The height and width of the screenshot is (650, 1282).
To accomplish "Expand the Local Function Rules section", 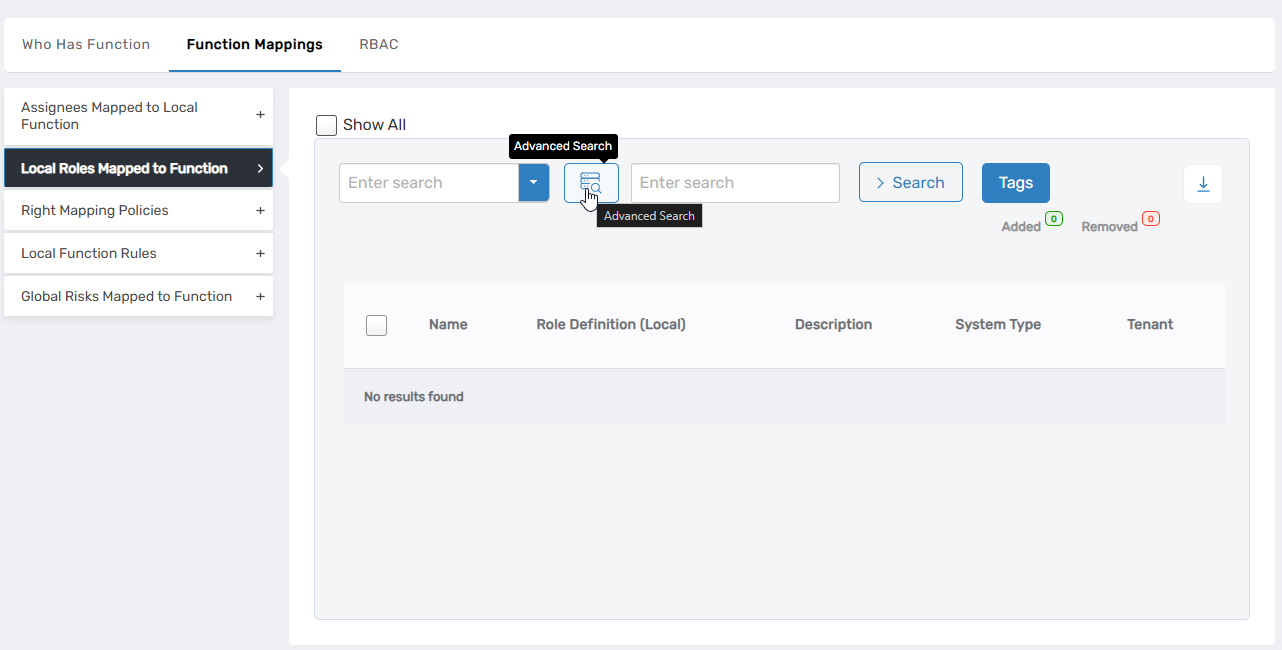I will [260, 253].
